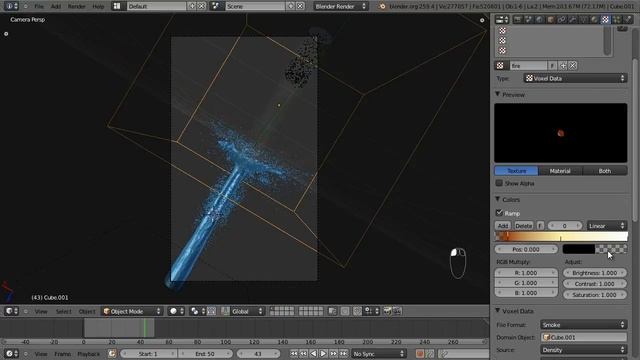Toggle timeline preview range clock button
Image resolution: width=640 pixels, height=360 pixels.
(x=112, y=353)
